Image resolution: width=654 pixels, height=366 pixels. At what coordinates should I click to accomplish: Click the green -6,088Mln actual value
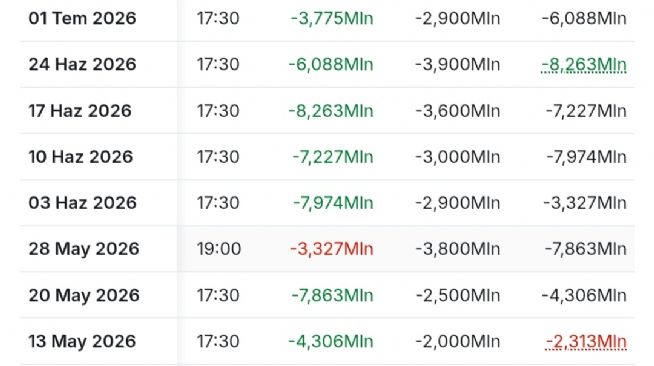pos(331,65)
